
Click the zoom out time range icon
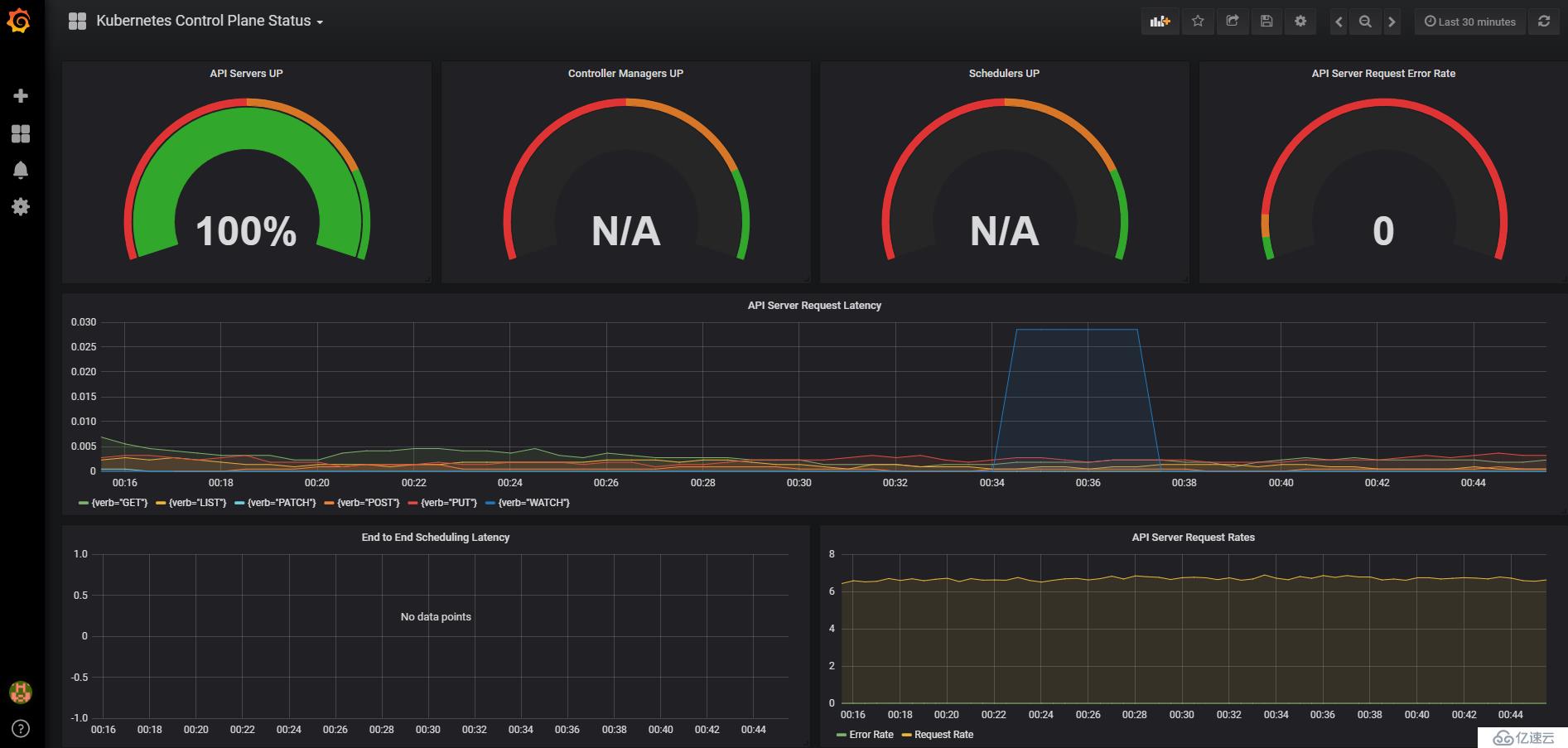(1365, 22)
